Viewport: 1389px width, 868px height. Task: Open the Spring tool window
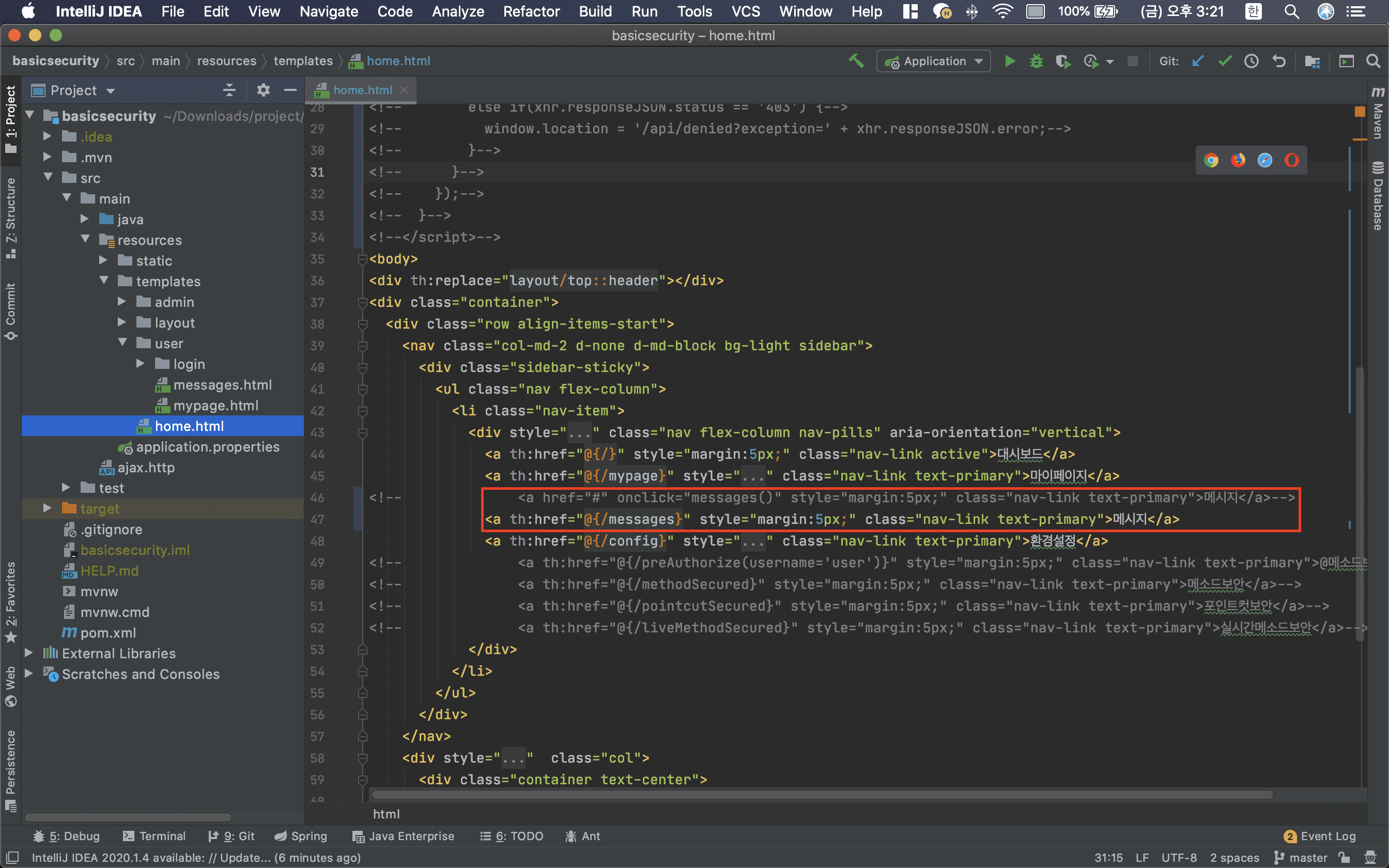pos(301,836)
